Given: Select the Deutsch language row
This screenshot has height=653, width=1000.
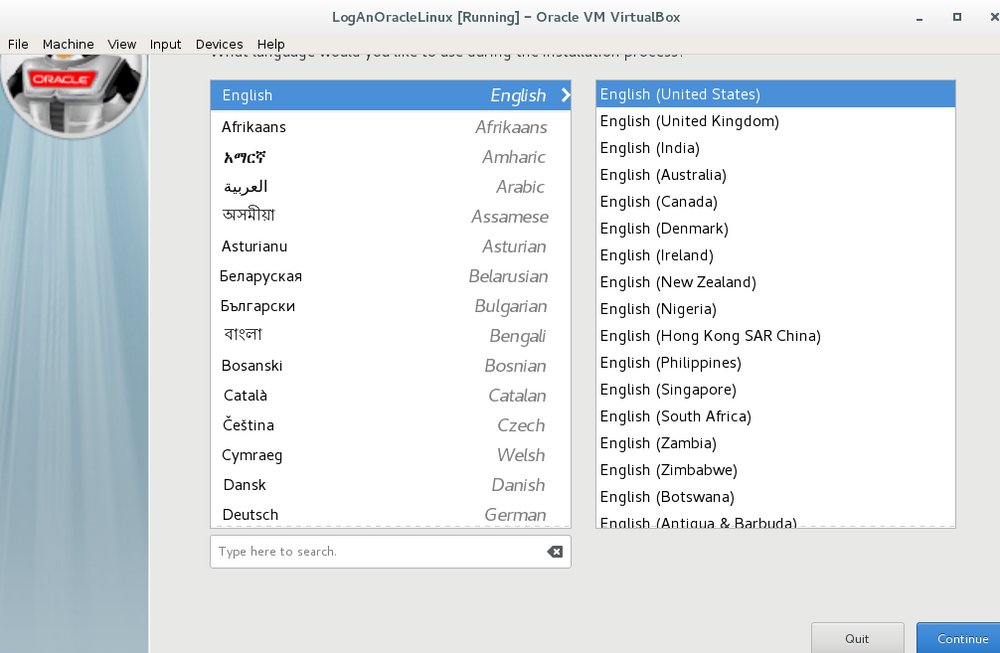Looking at the screenshot, I should 390,514.
